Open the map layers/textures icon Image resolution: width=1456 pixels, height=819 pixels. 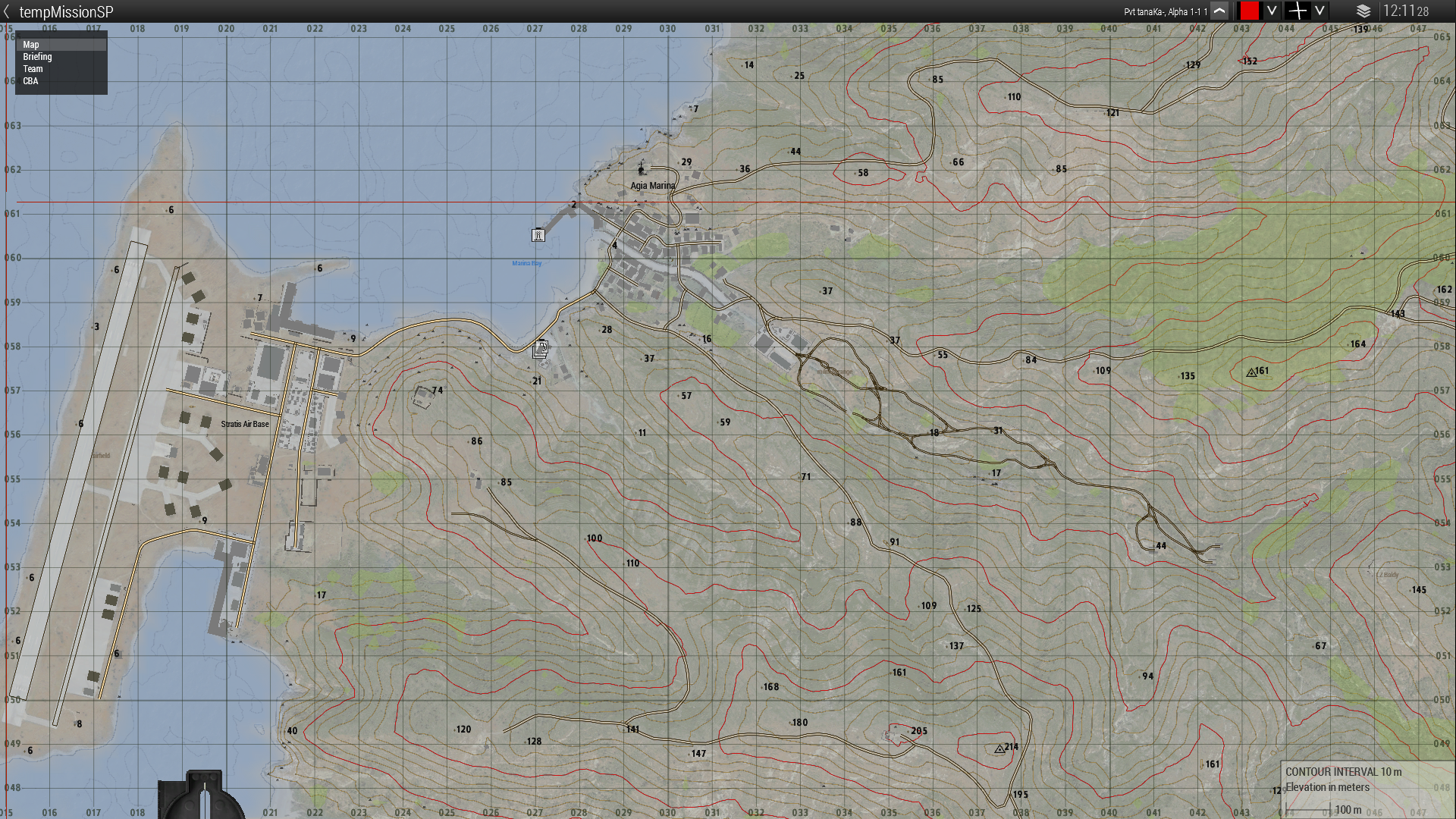[1363, 11]
